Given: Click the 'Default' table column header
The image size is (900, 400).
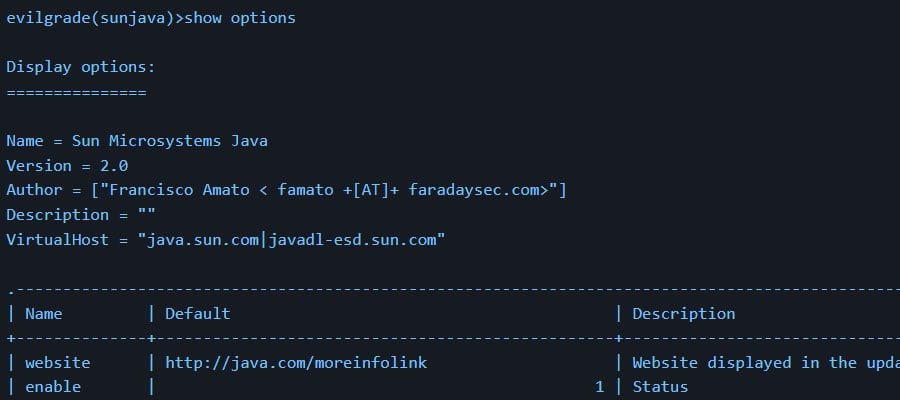Looking at the screenshot, I should [x=197, y=313].
